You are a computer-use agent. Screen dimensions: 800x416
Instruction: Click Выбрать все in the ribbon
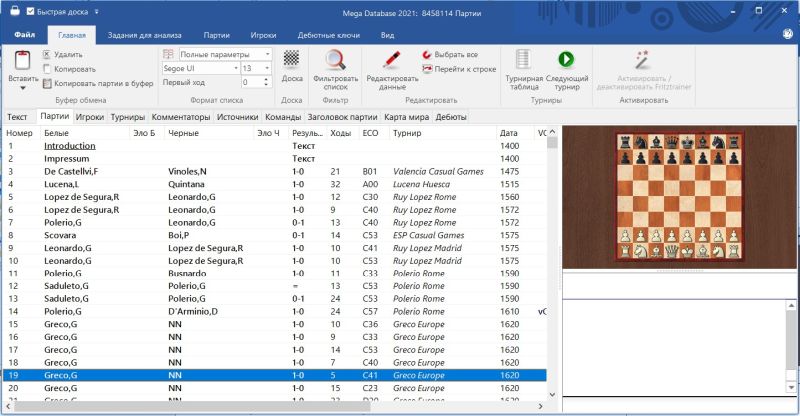[x=456, y=55]
